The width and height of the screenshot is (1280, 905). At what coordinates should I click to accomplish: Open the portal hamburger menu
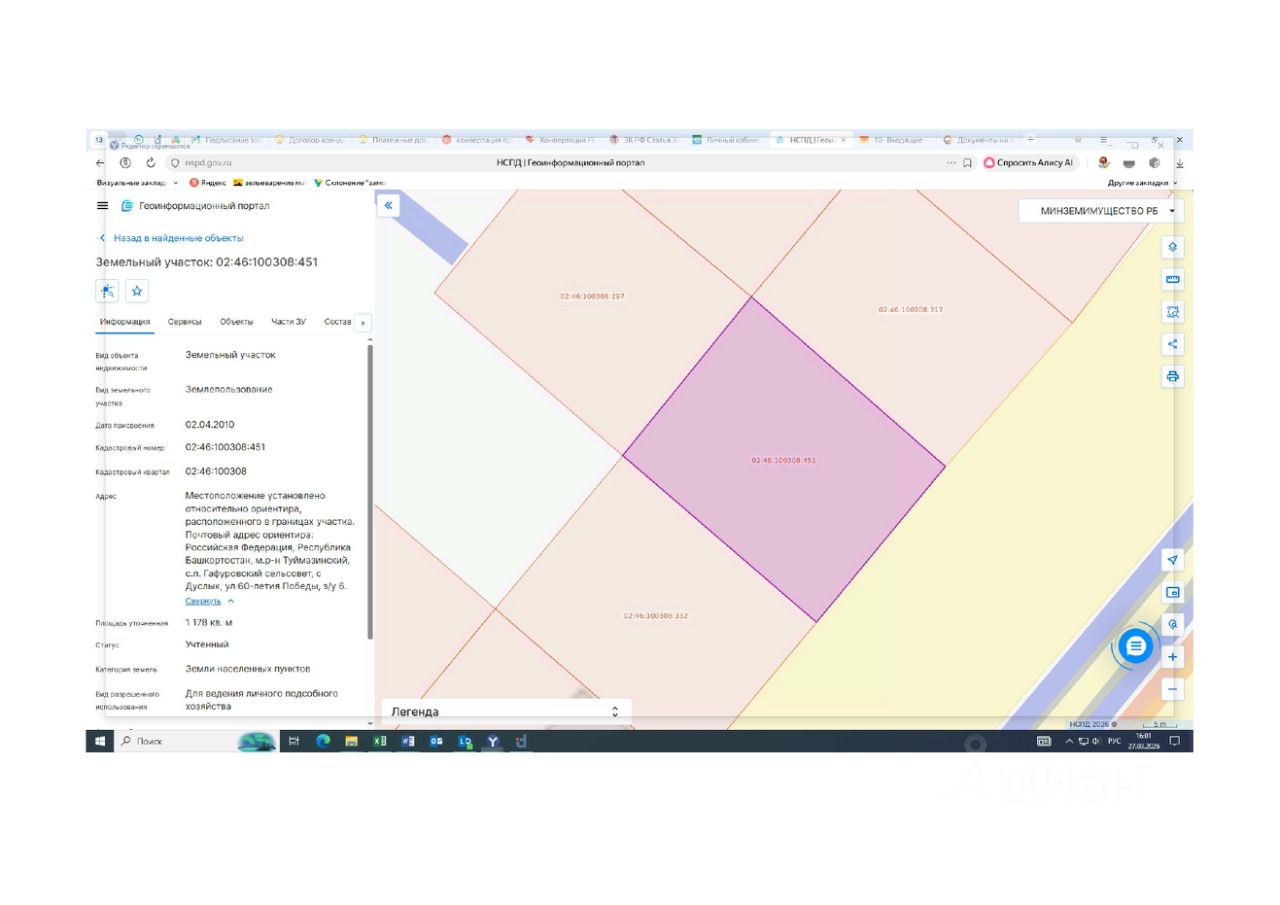[x=102, y=206]
